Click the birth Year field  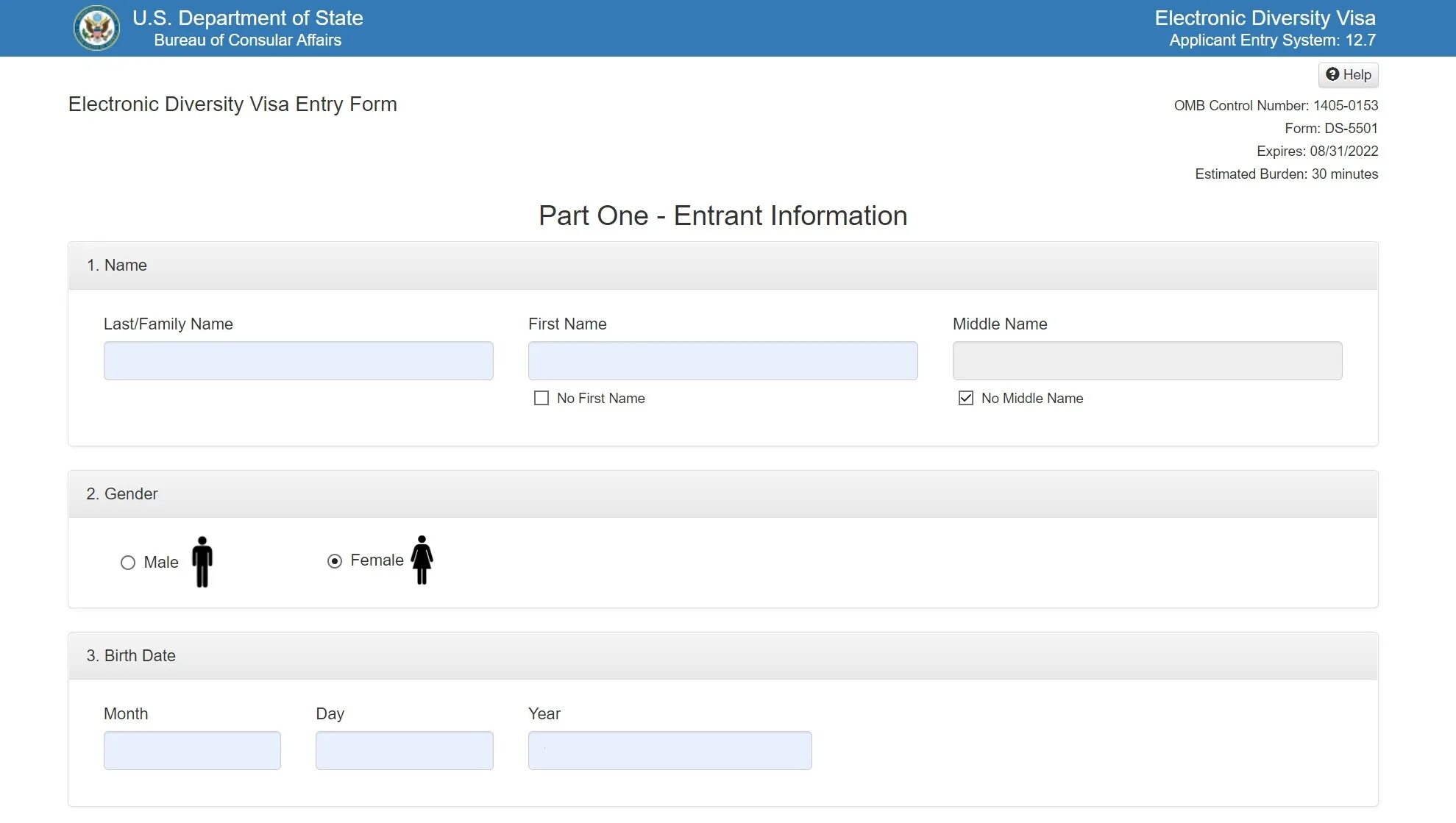[670, 750]
